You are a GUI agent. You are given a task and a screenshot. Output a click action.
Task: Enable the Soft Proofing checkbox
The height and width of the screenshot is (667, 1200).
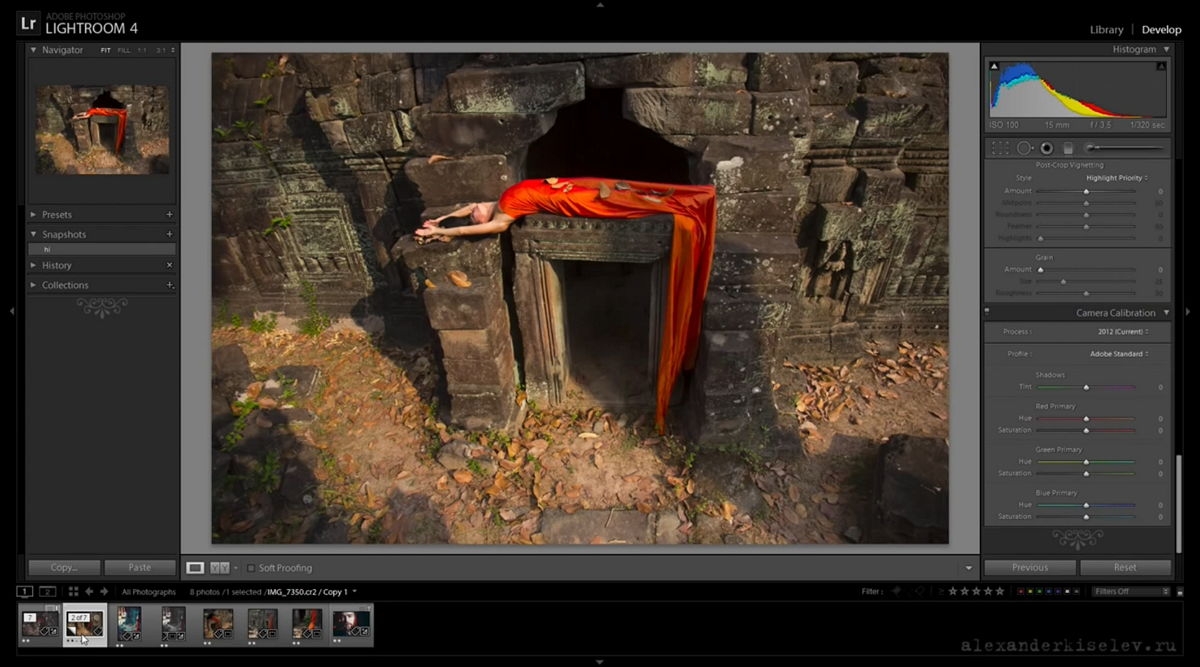pyautogui.click(x=251, y=568)
